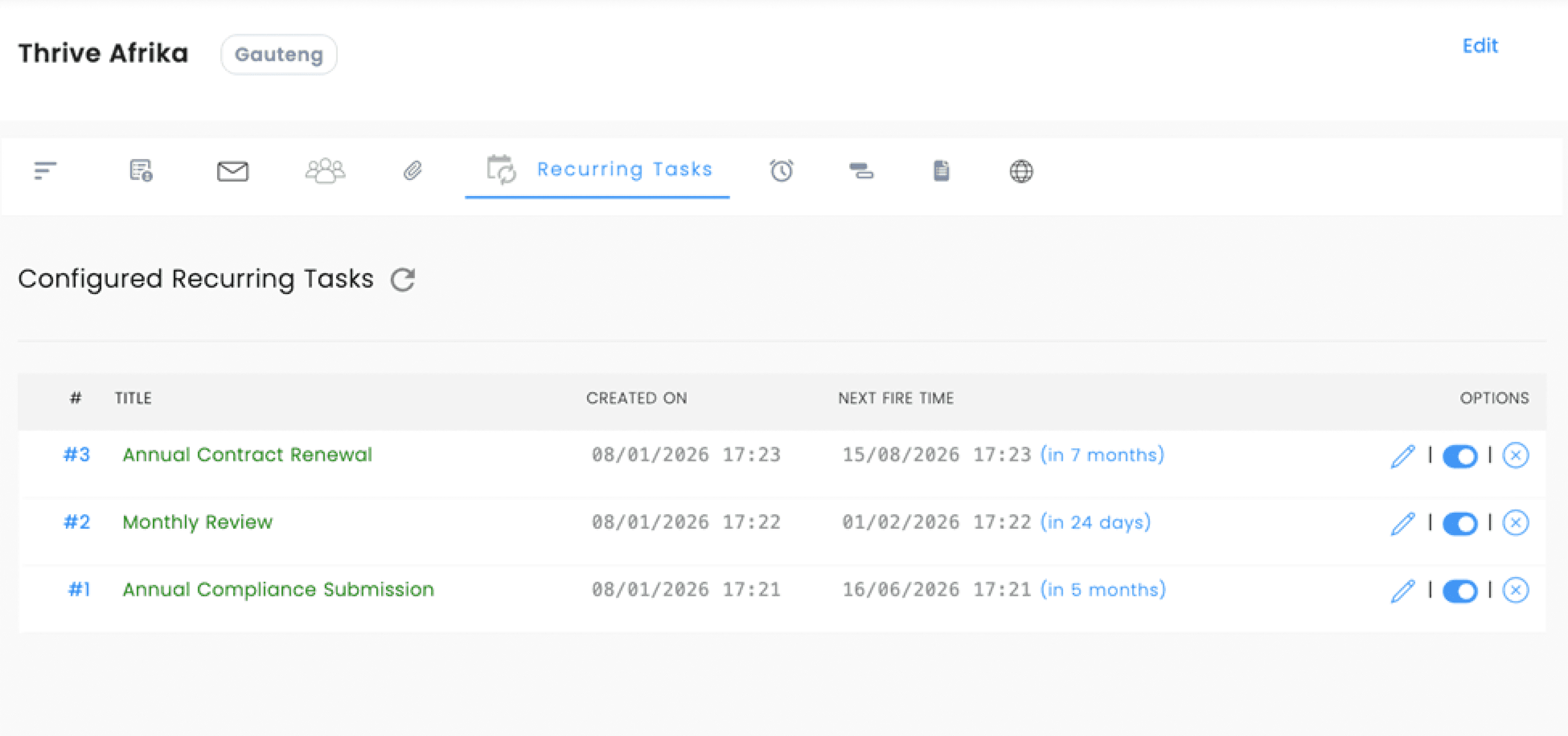Viewport: 1568px width, 736px height.
Task: Open the stacked bars timeline tab
Action: coord(861,171)
